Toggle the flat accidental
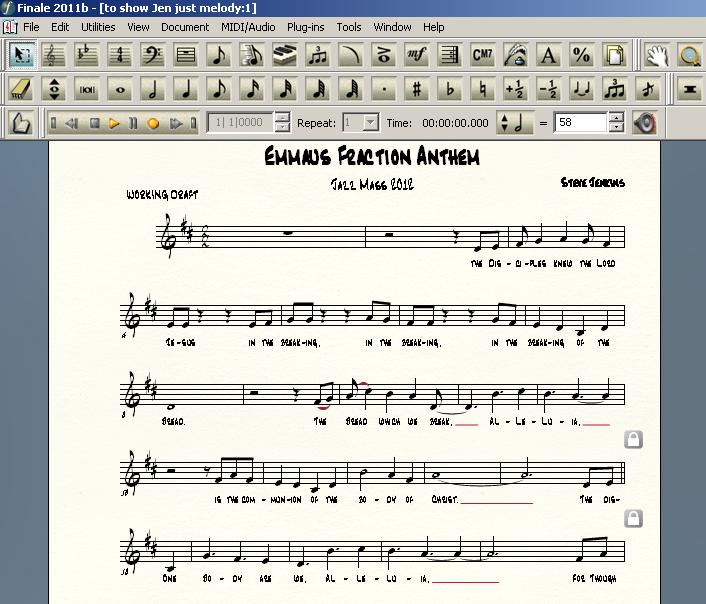706x604 pixels. pos(449,89)
